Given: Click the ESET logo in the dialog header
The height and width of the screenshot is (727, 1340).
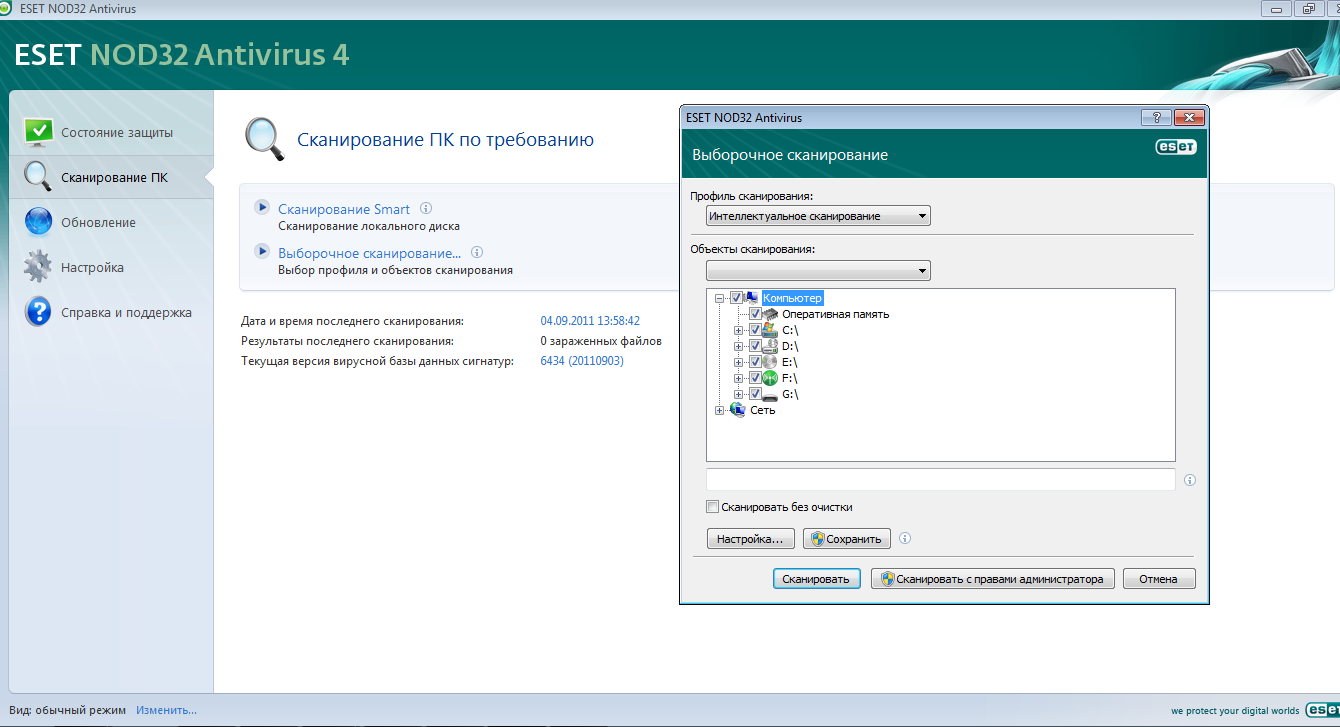Looking at the screenshot, I should tap(1176, 147).
